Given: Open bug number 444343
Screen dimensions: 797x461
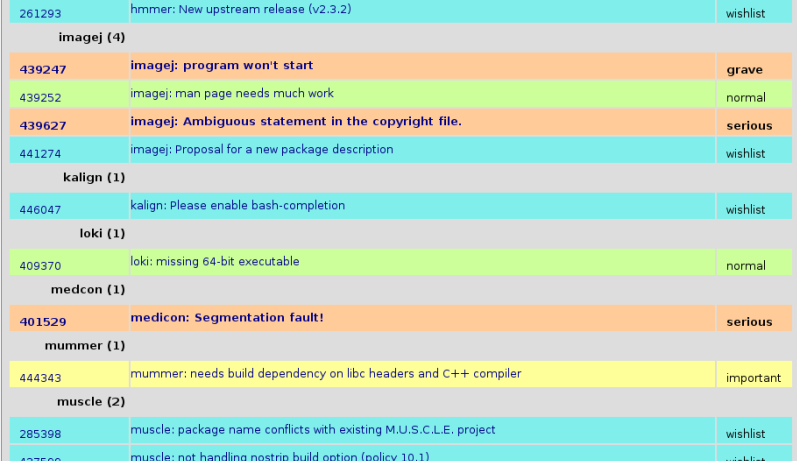Looking at the screenshot, I should [40, 378].
